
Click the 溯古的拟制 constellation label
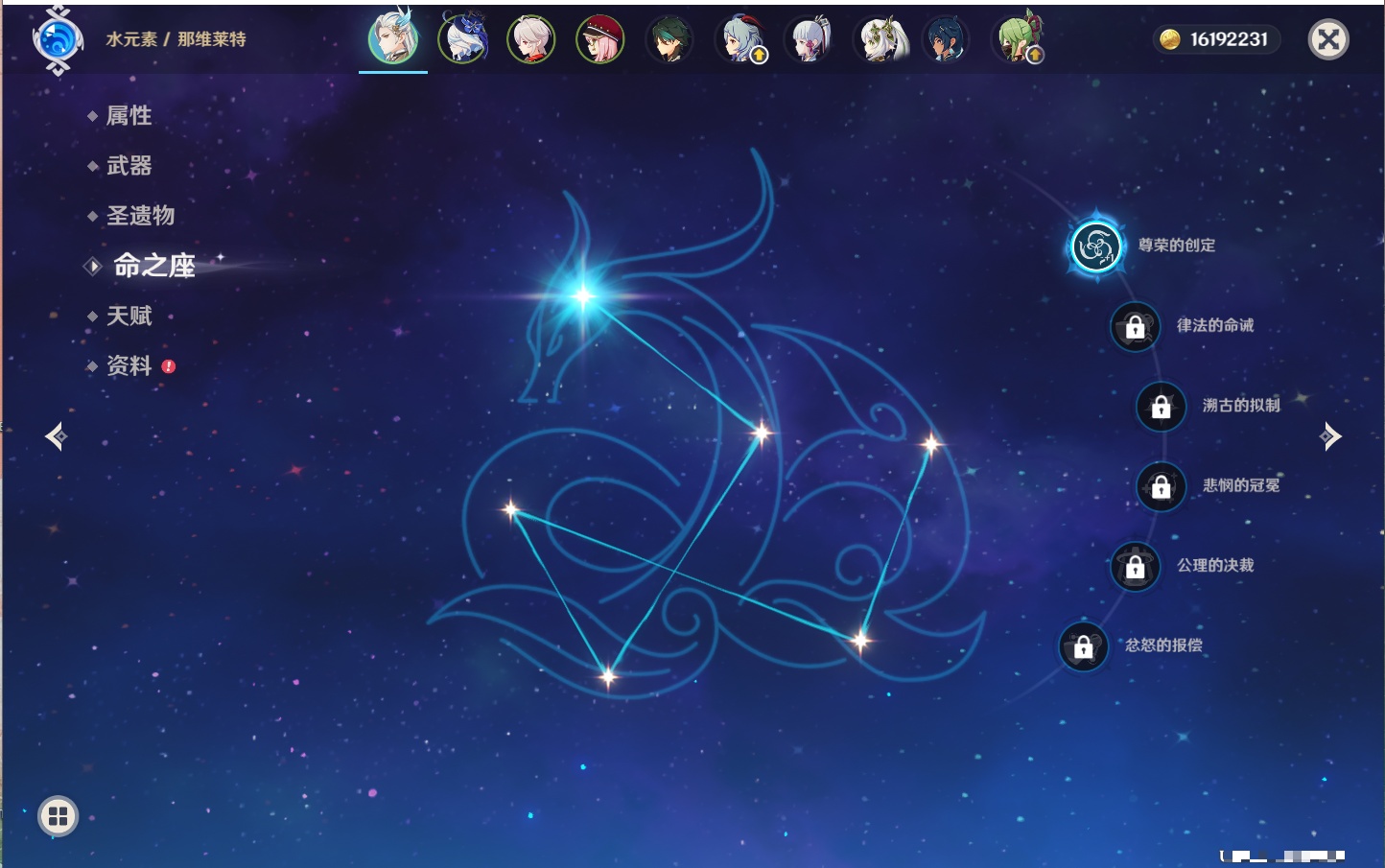point(1241,406)
